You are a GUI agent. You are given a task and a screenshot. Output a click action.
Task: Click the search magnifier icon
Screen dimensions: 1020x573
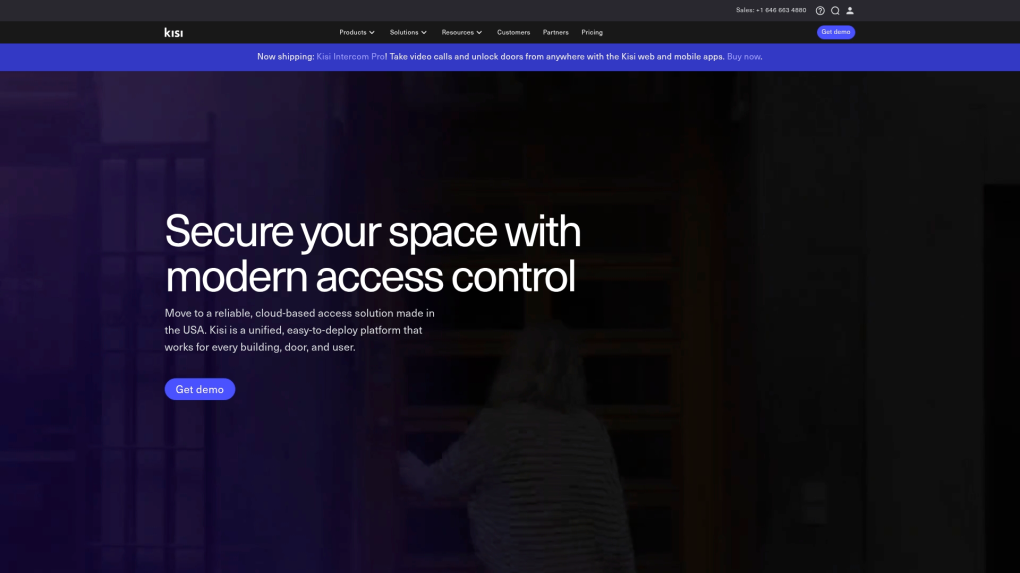[x=835, y=10]
